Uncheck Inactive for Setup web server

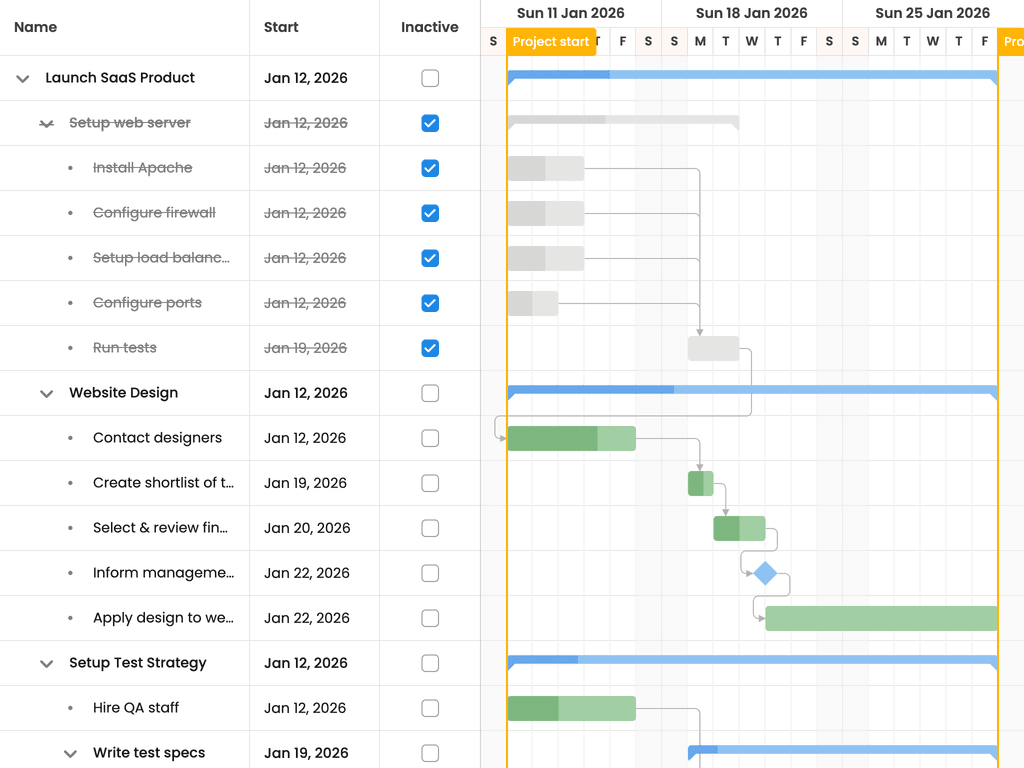tap(430, 123)
